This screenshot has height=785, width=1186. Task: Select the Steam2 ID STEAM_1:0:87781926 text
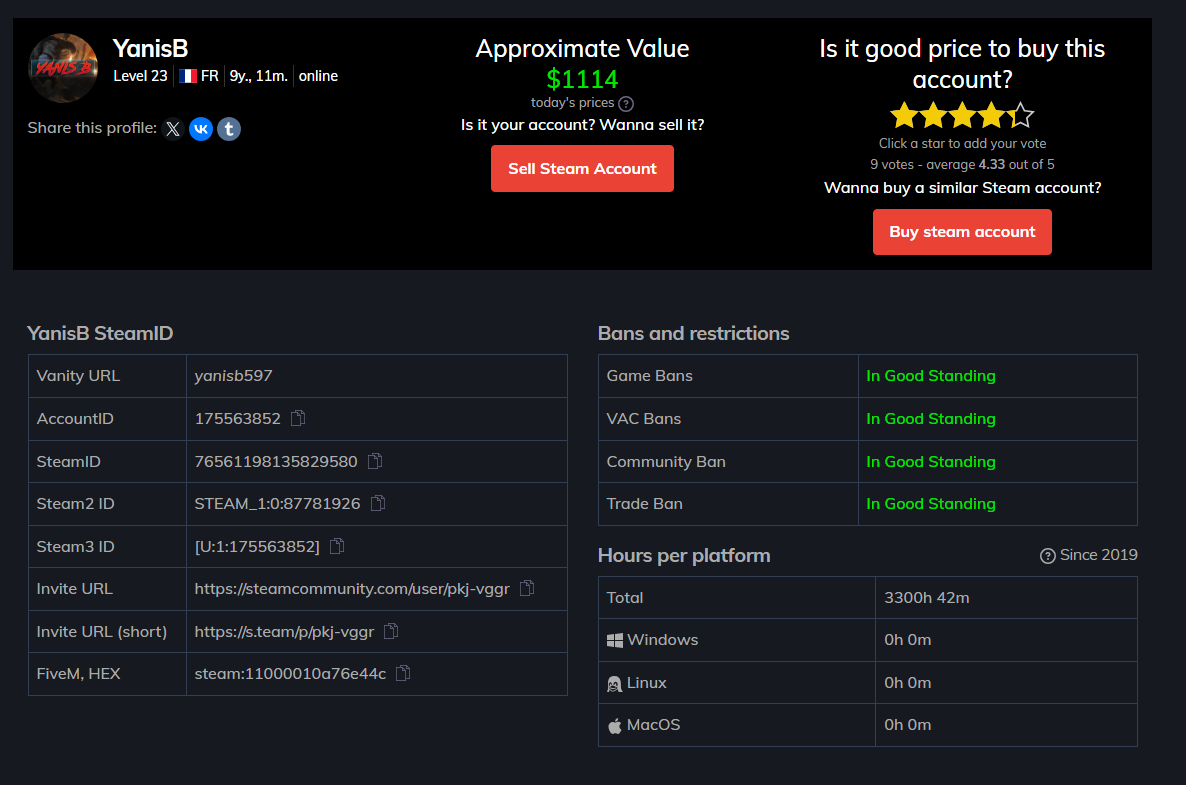278,504
